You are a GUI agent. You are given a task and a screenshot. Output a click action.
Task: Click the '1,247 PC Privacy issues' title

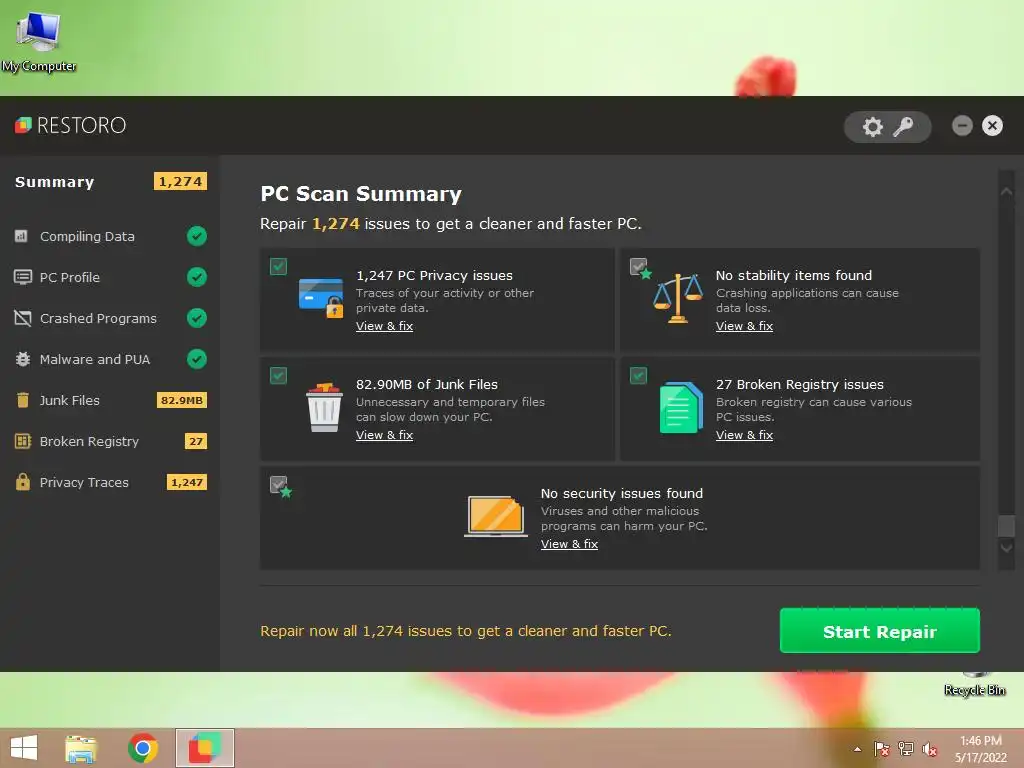(x=434, y=276)
